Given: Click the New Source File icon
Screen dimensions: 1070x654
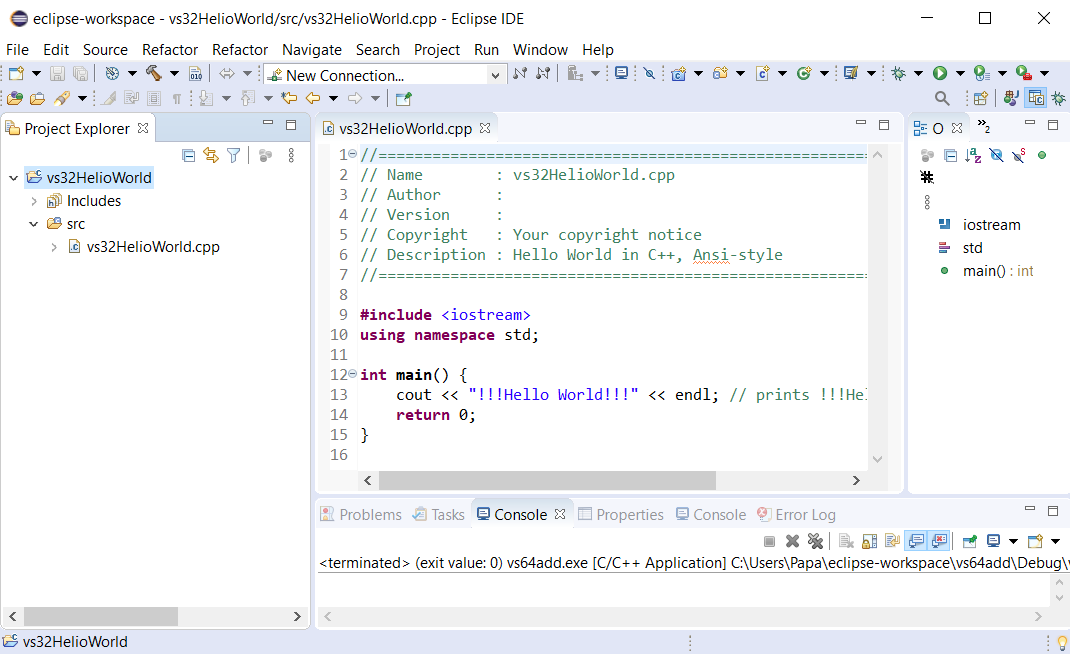Looking at the screenshot, I should point(762,73).
